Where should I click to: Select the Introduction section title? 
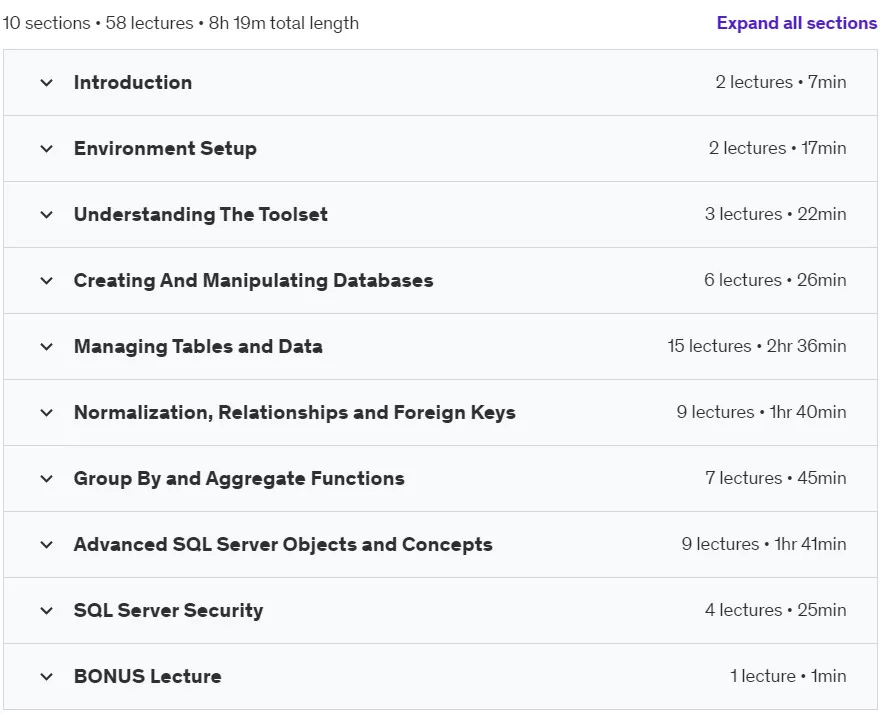pyautogui.click(x=133, y=83)
